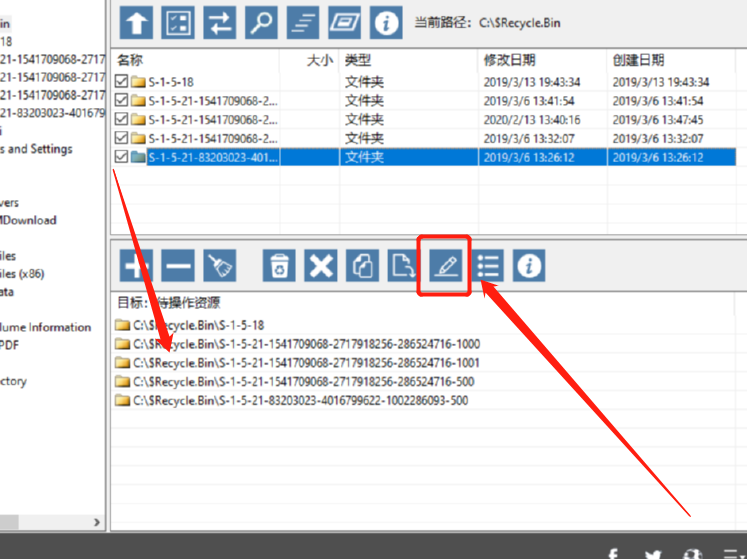Remove item with the minus icon
The width and height of the screenshot is (747, 560).
pyautogui.click(x=178, y=265)
